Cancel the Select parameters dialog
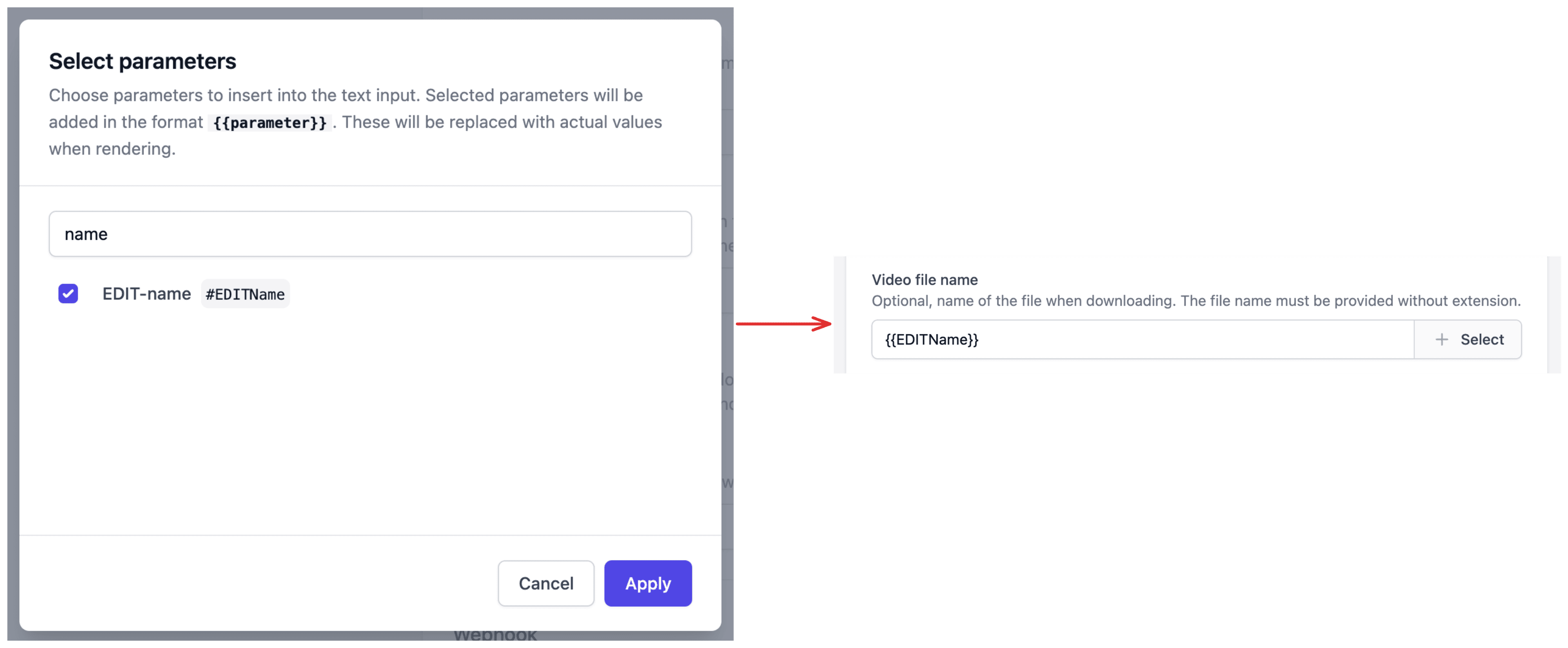This screenshot has height=648, width=1568. click(546, 583)
